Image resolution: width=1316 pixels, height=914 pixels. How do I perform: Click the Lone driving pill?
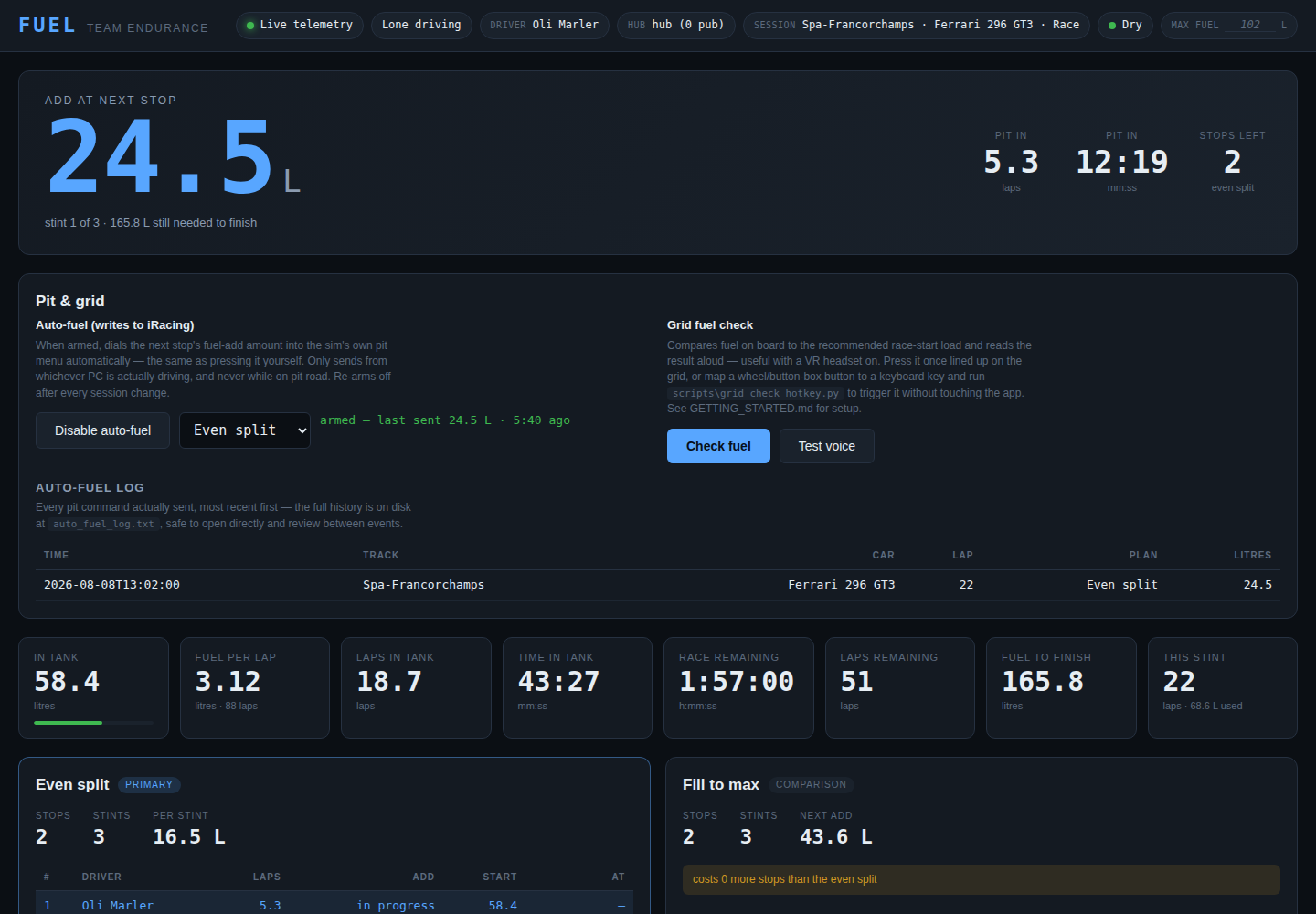point(421,25)
